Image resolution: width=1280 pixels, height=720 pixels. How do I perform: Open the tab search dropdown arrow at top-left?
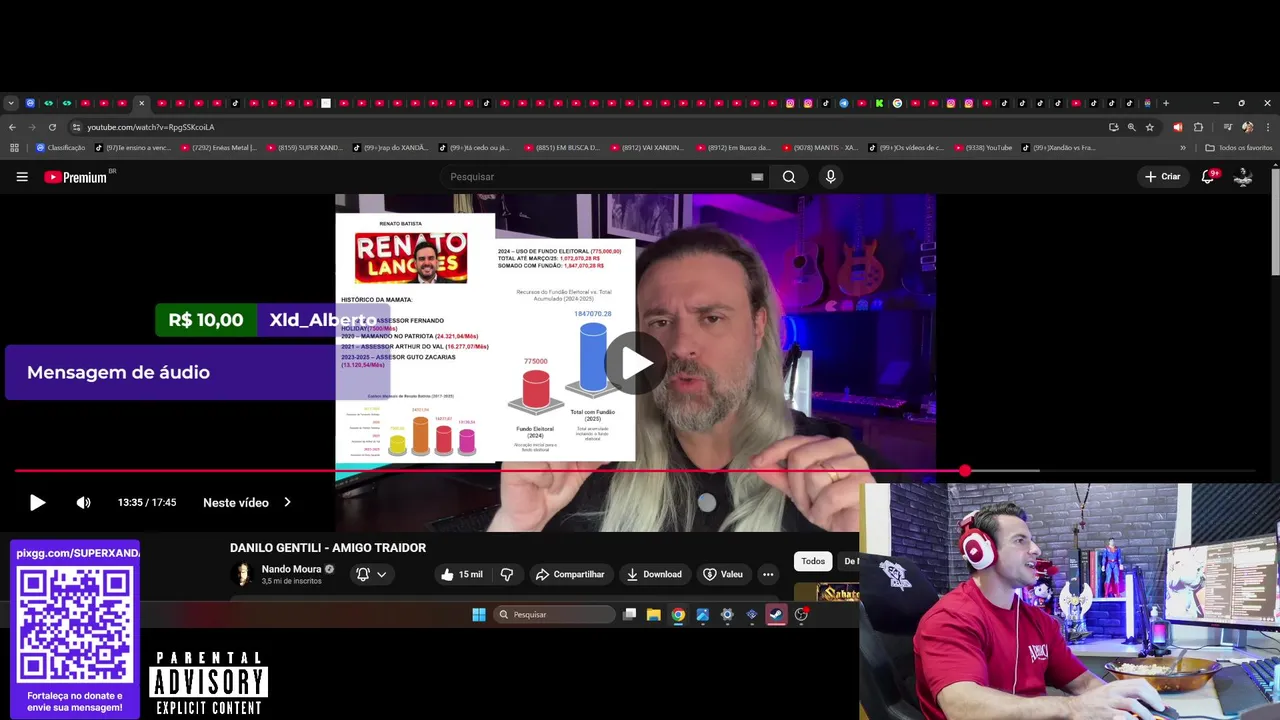pos(11,103)
